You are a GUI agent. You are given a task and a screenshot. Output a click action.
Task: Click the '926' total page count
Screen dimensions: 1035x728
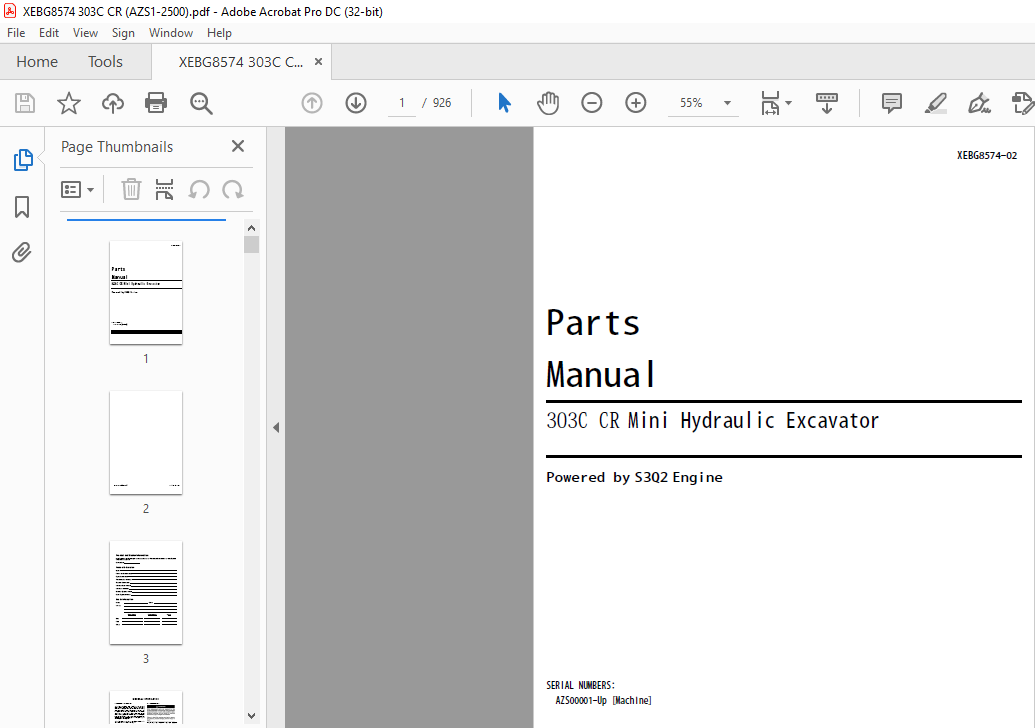[x=442, y=103]
